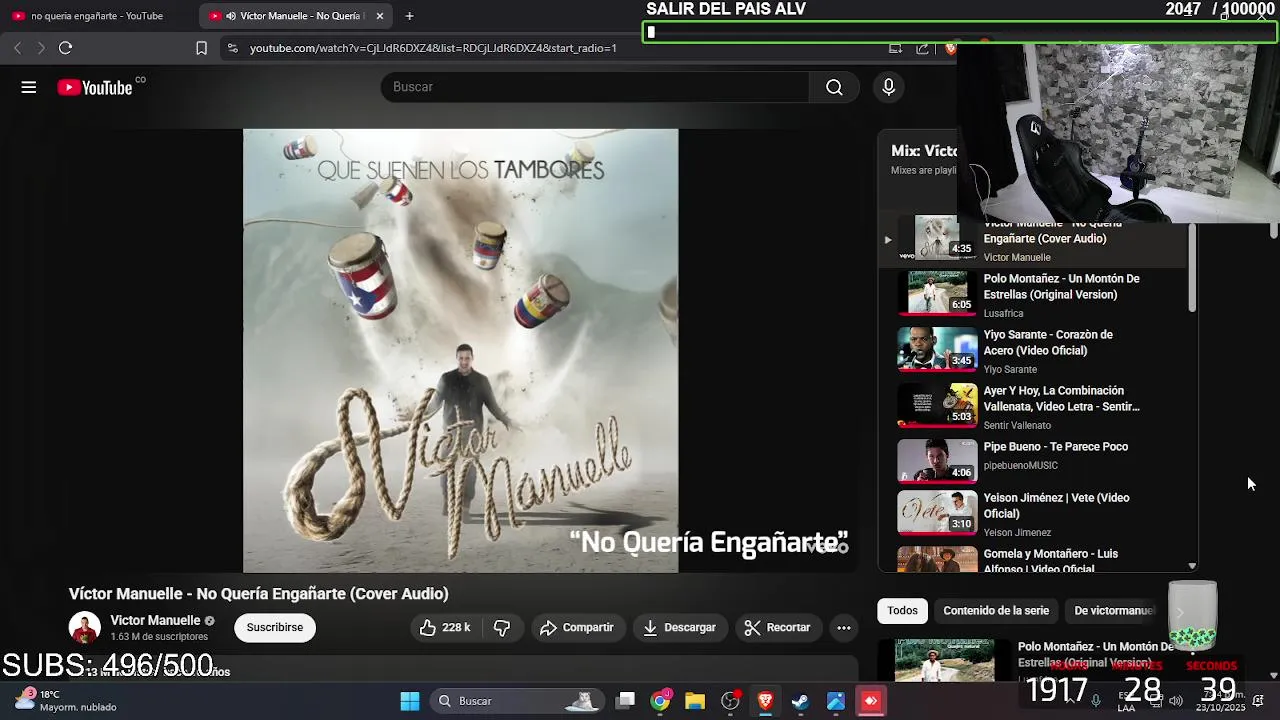The height and width of the screenshot is (720, 1280).
Task: Reload the page in the browser
Action: click(x=66, y=48)
